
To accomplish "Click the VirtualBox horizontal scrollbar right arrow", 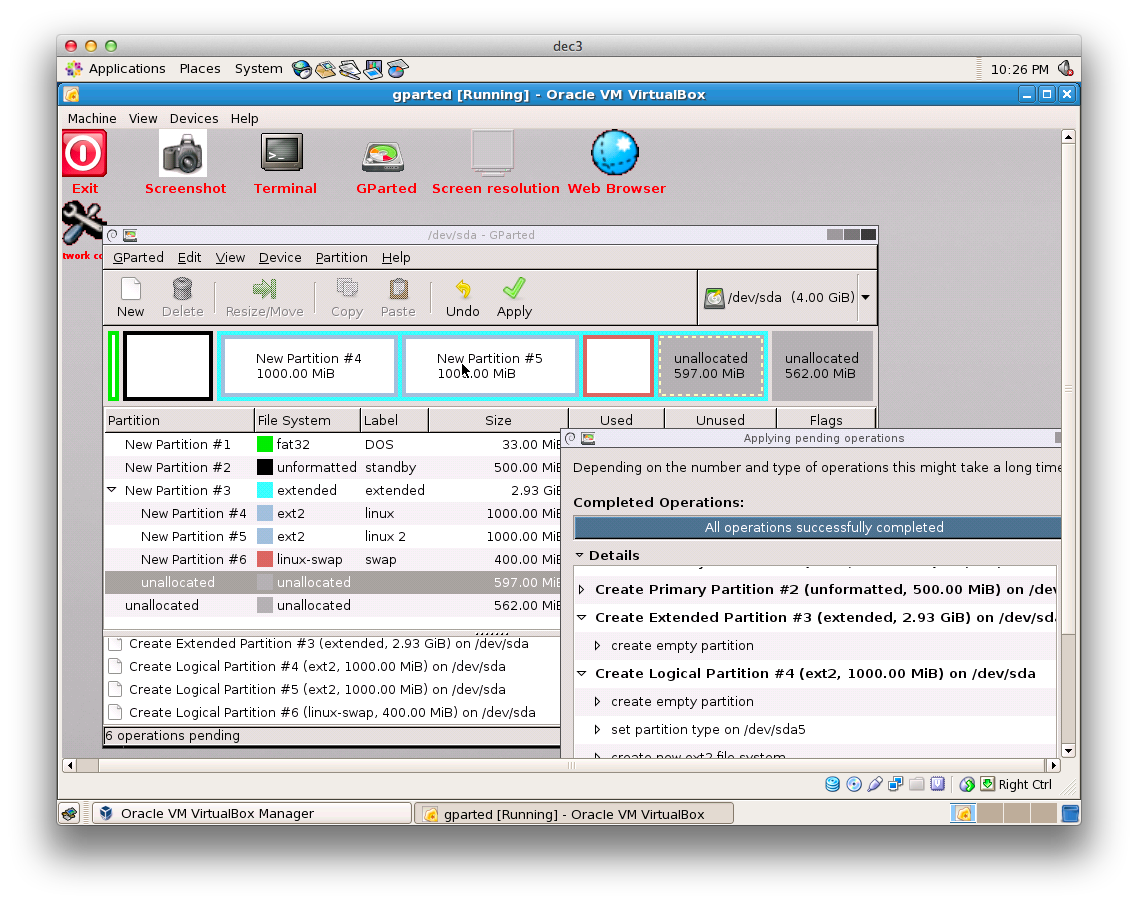I will point(1053,765).
